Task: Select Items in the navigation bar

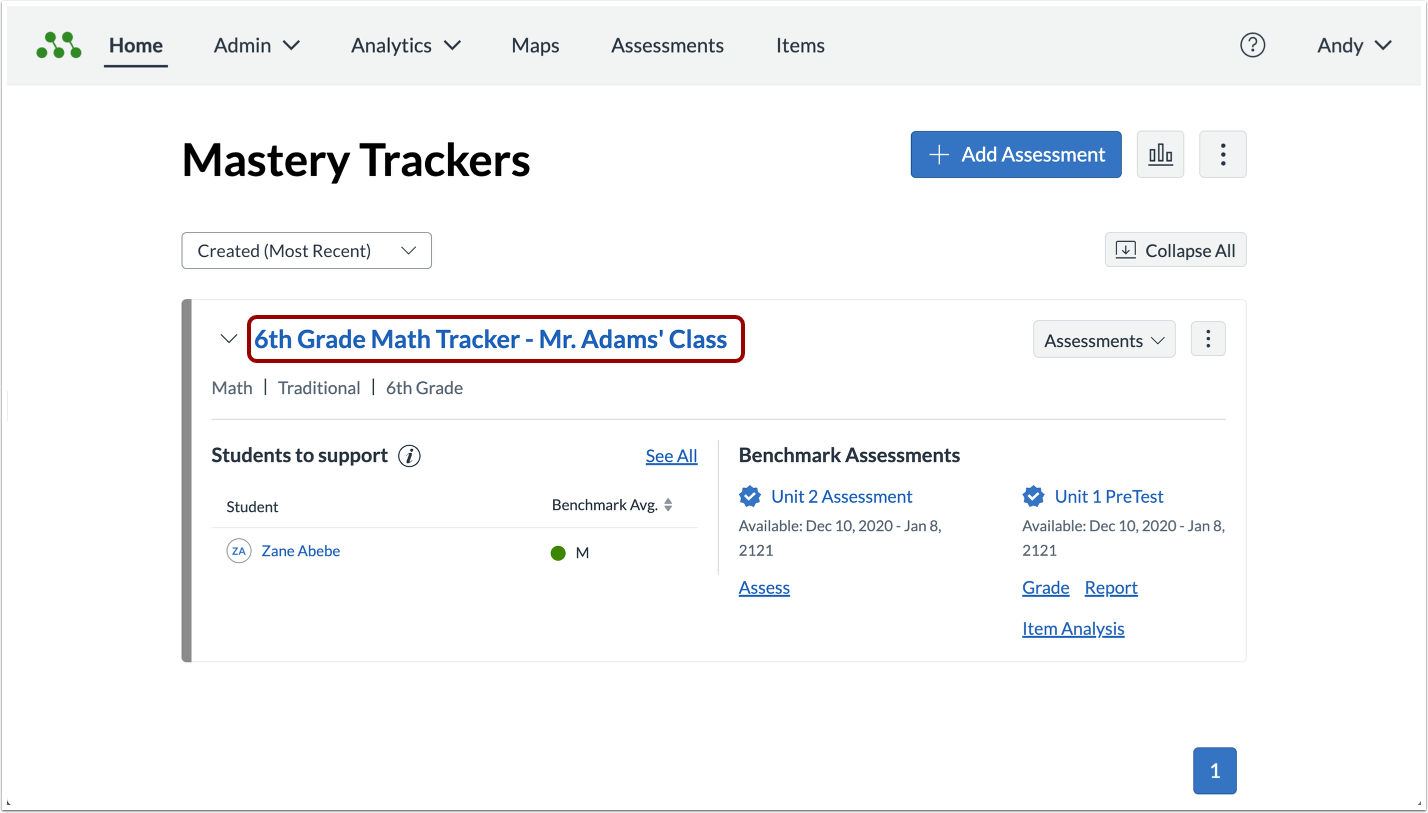Action: [x=799, y=45]
